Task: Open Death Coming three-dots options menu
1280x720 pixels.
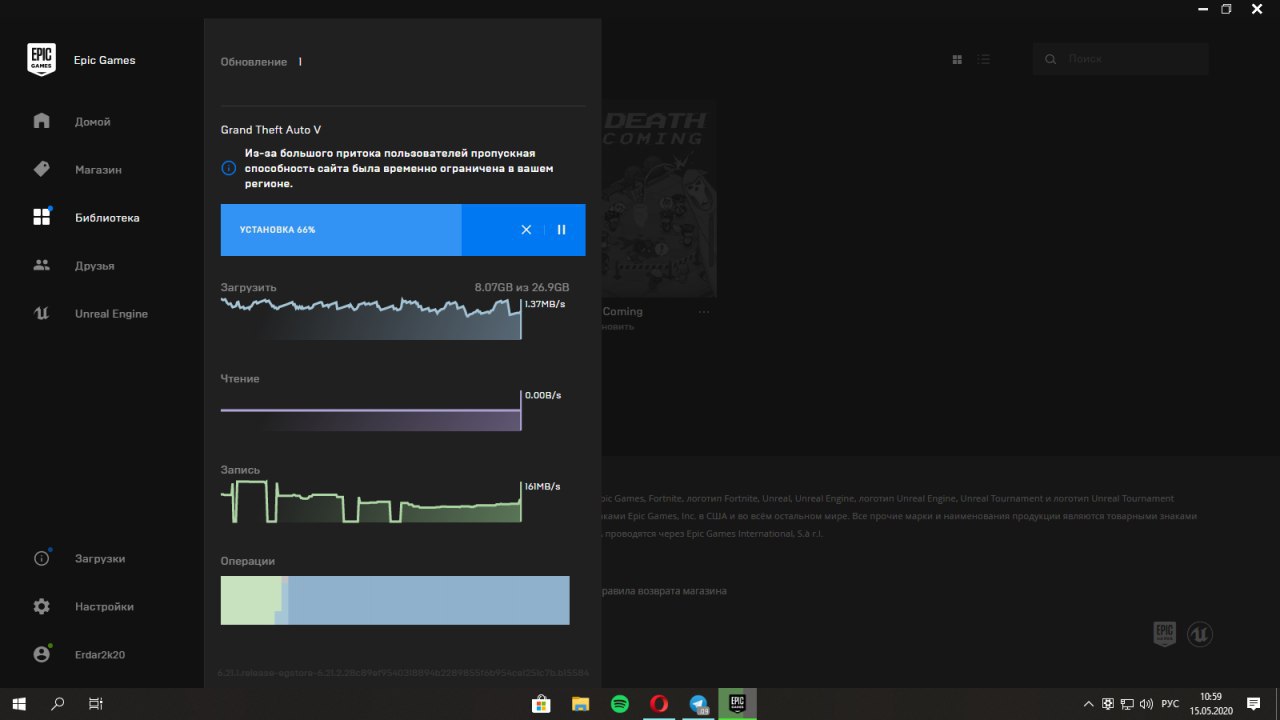Action: 704,312
